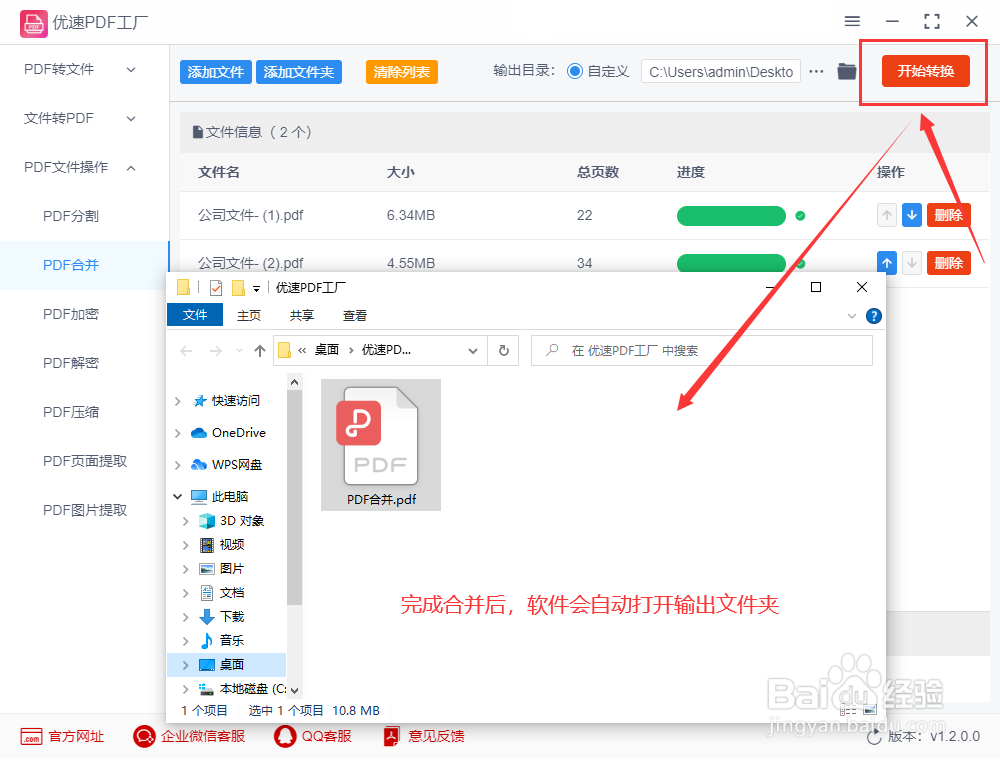Click the Explorer forward arrow
Viewport: 1000px width, 760px height.
pyautogui.click(x=216, y=351)
